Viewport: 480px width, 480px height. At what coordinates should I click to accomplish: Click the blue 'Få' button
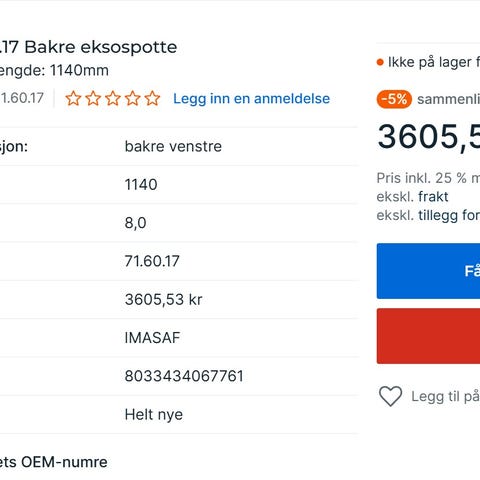pos(428,271)
